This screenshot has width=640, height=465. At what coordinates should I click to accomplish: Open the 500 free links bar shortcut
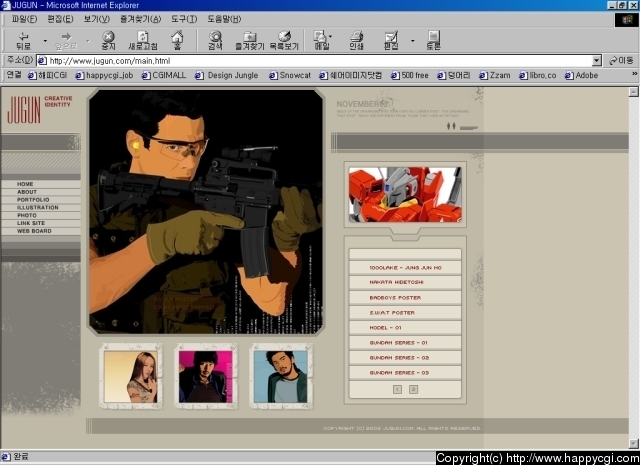tap(410, 76)
